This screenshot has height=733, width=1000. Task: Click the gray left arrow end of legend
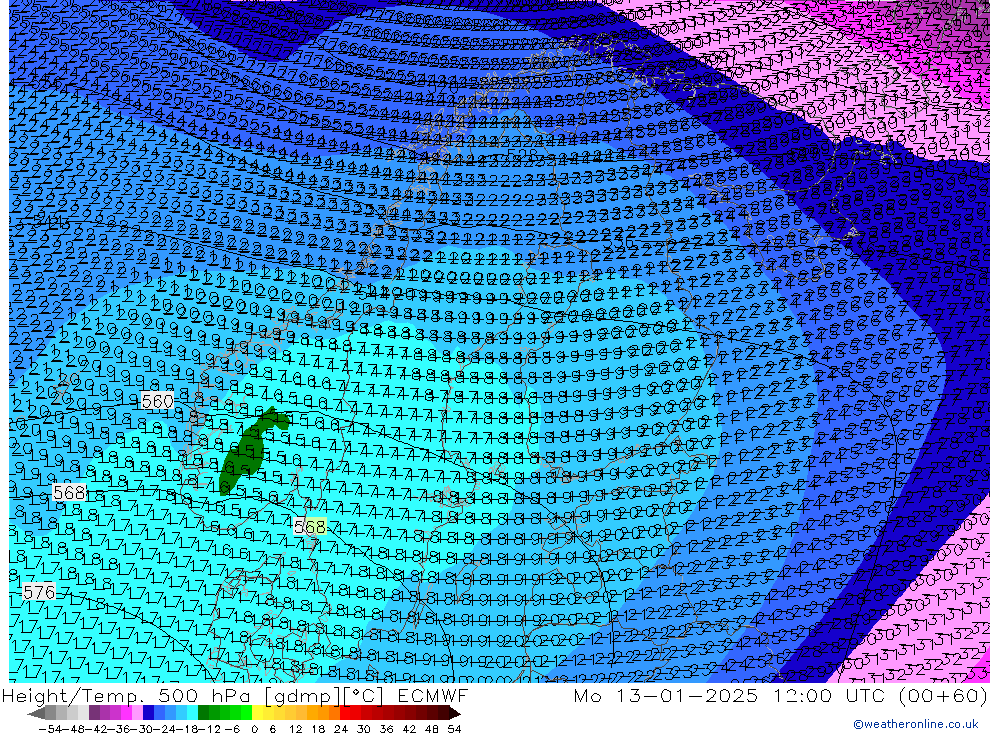click(36, 714)
